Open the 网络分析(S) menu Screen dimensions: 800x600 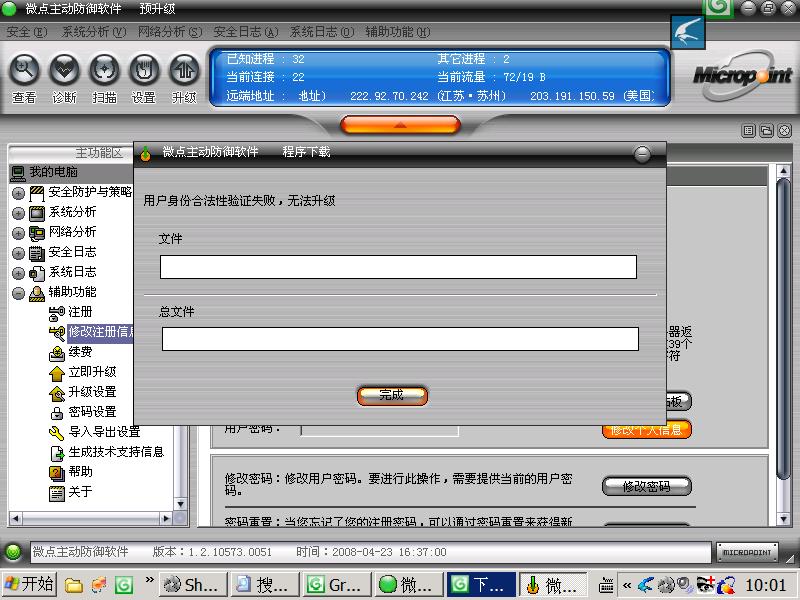pos(170,32)
